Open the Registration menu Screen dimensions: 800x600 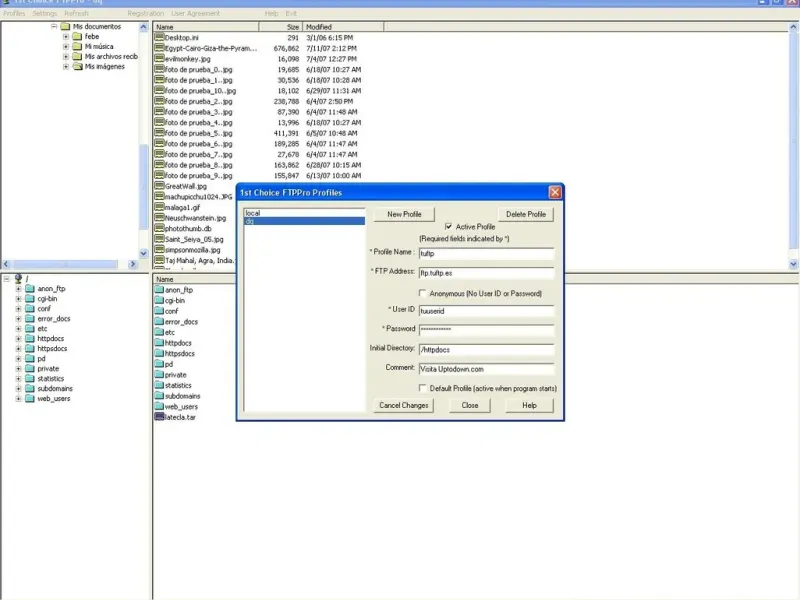point(145,13)
